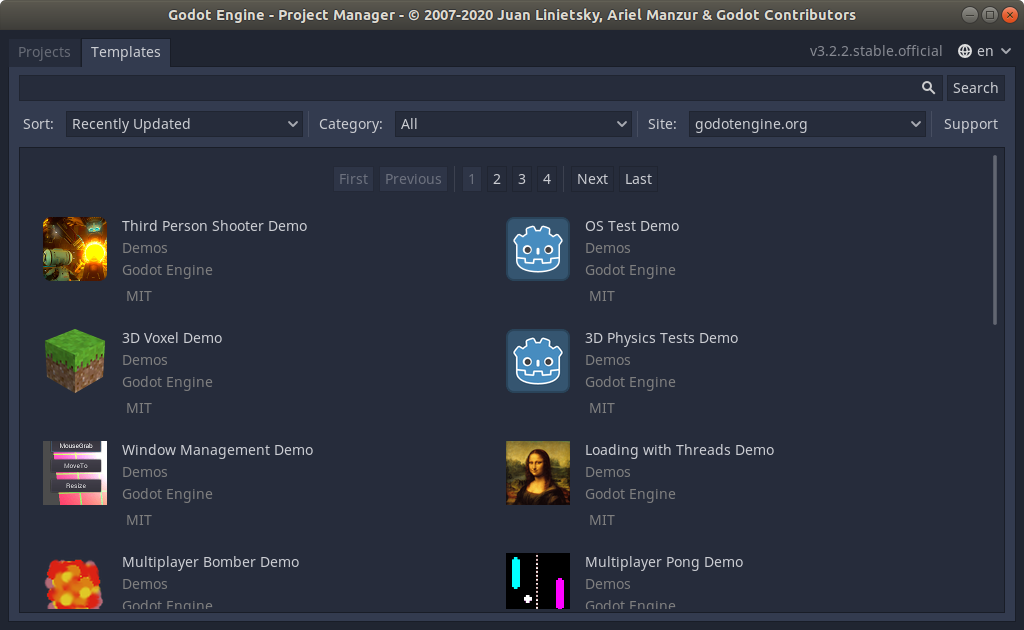
Task: Open the Loading with Threads Demo title
Action: point(679,450)
